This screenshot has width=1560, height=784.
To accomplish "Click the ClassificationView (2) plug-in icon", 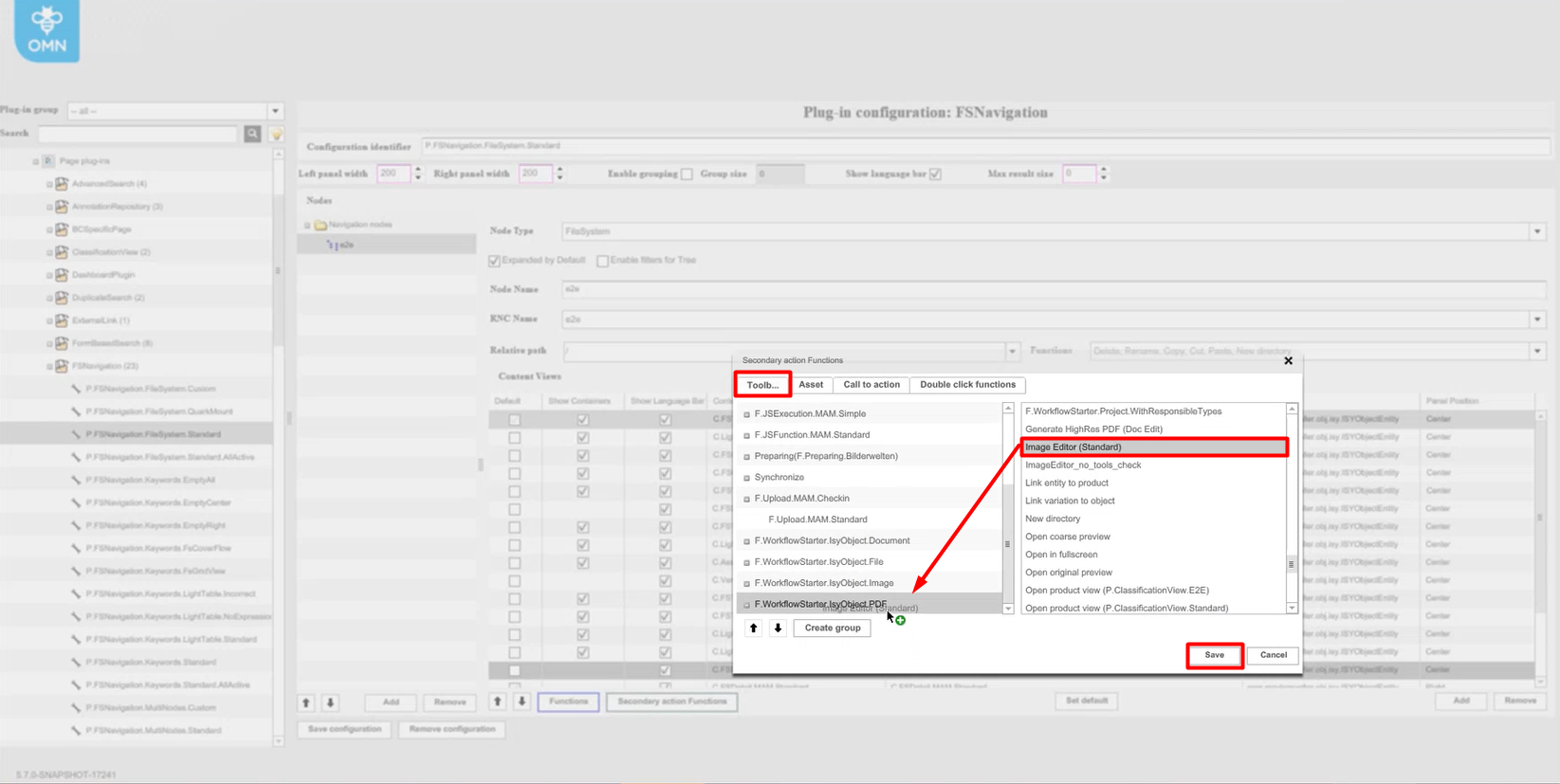I will pyautogui.click(x=62, y=252).
